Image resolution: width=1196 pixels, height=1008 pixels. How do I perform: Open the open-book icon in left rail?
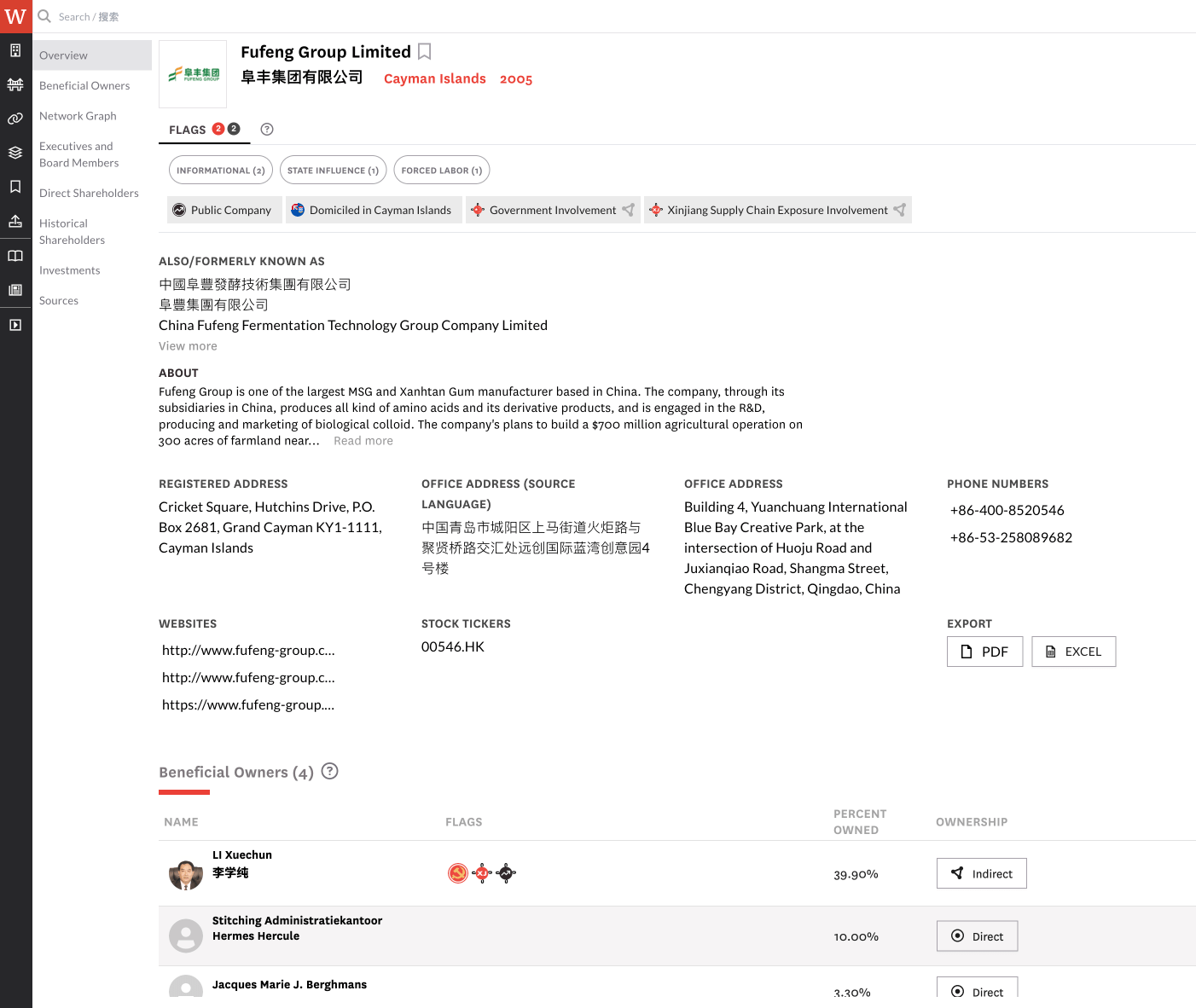tap(15, 256)
